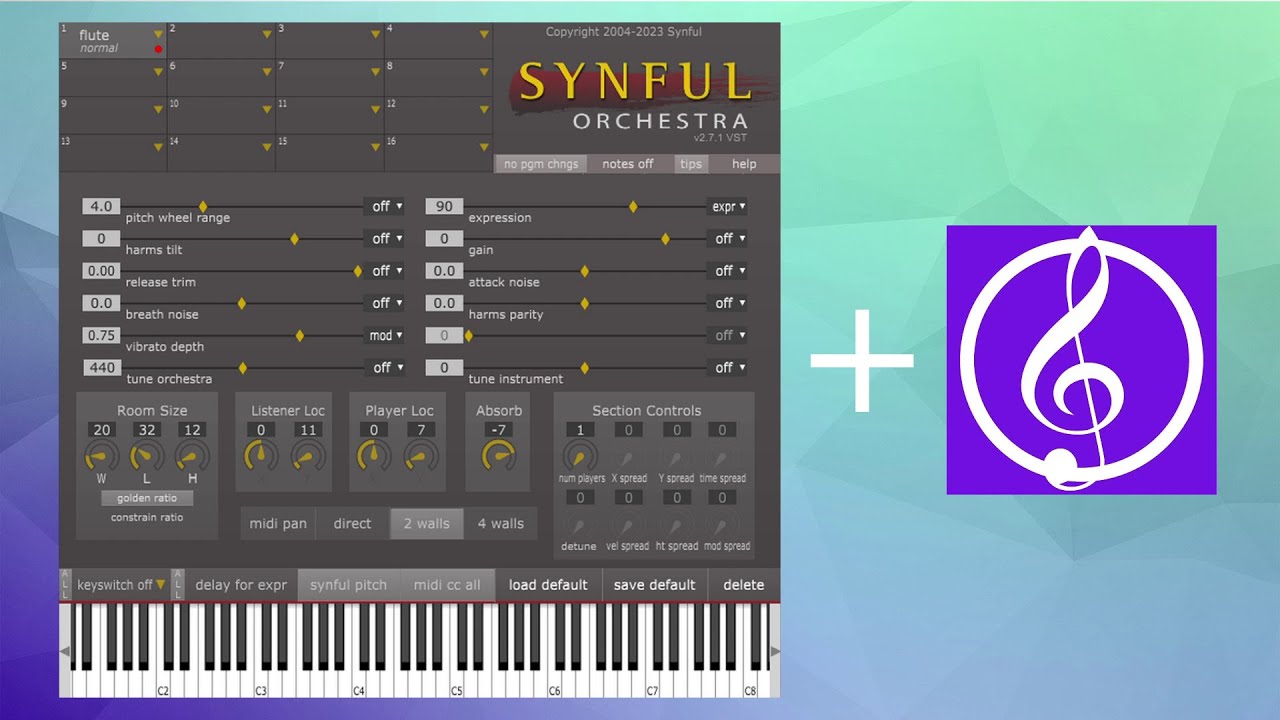This screenshot has height=720, width=1280.
Task: Select the 4 walls mode
Action: [501, 523]
